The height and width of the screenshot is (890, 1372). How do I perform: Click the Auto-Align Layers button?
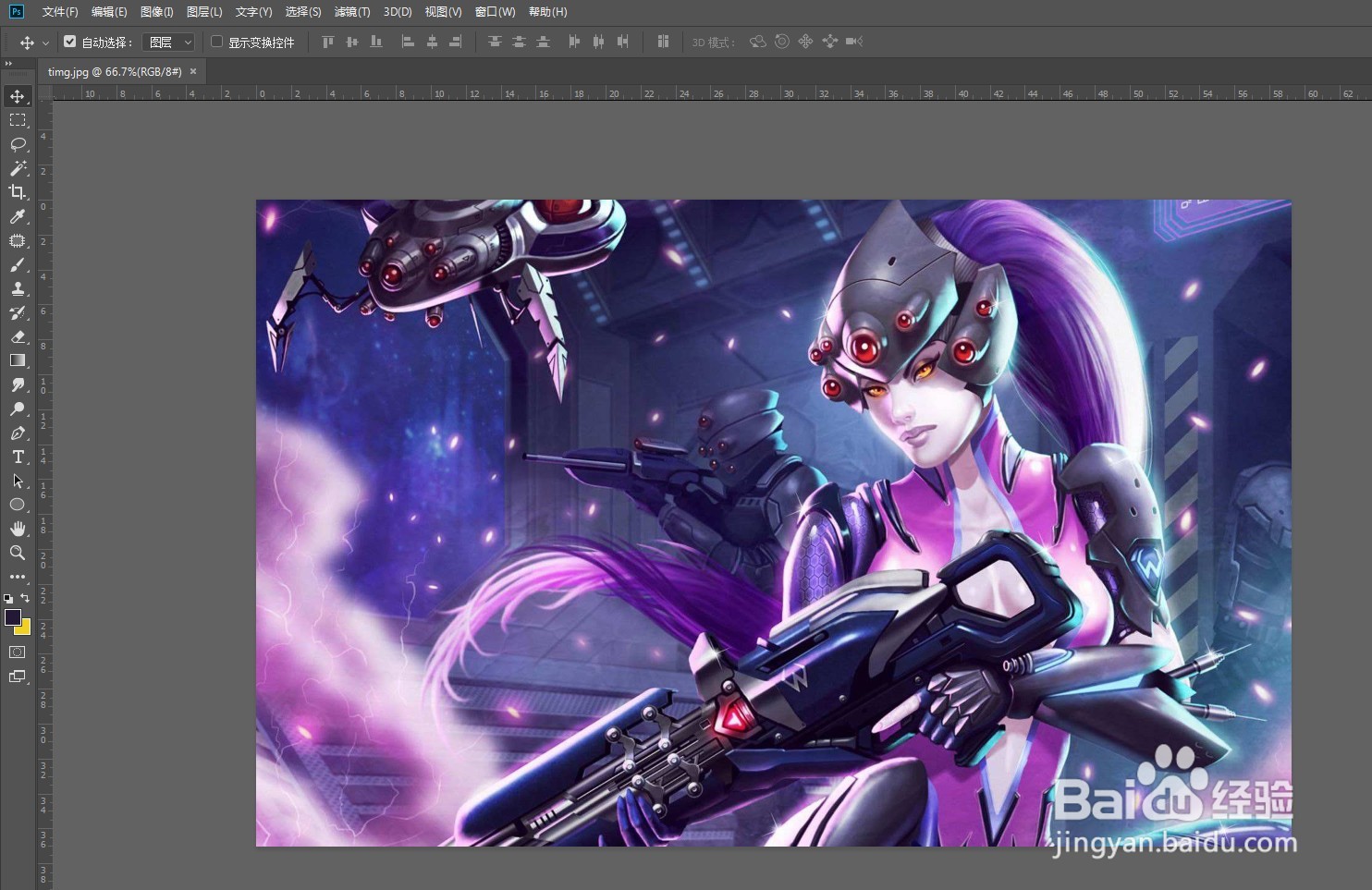coord(663,42)
